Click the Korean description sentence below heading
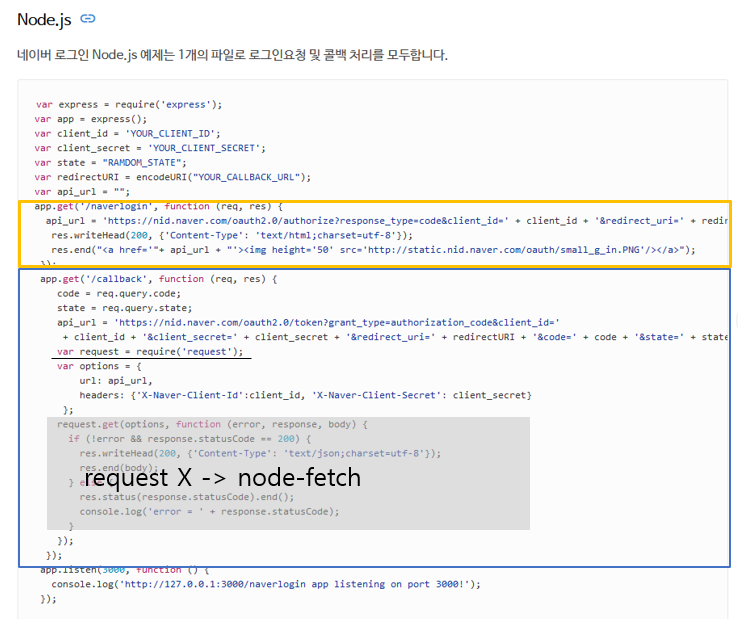This screenshot has width=740, height=619. [232, 55]
